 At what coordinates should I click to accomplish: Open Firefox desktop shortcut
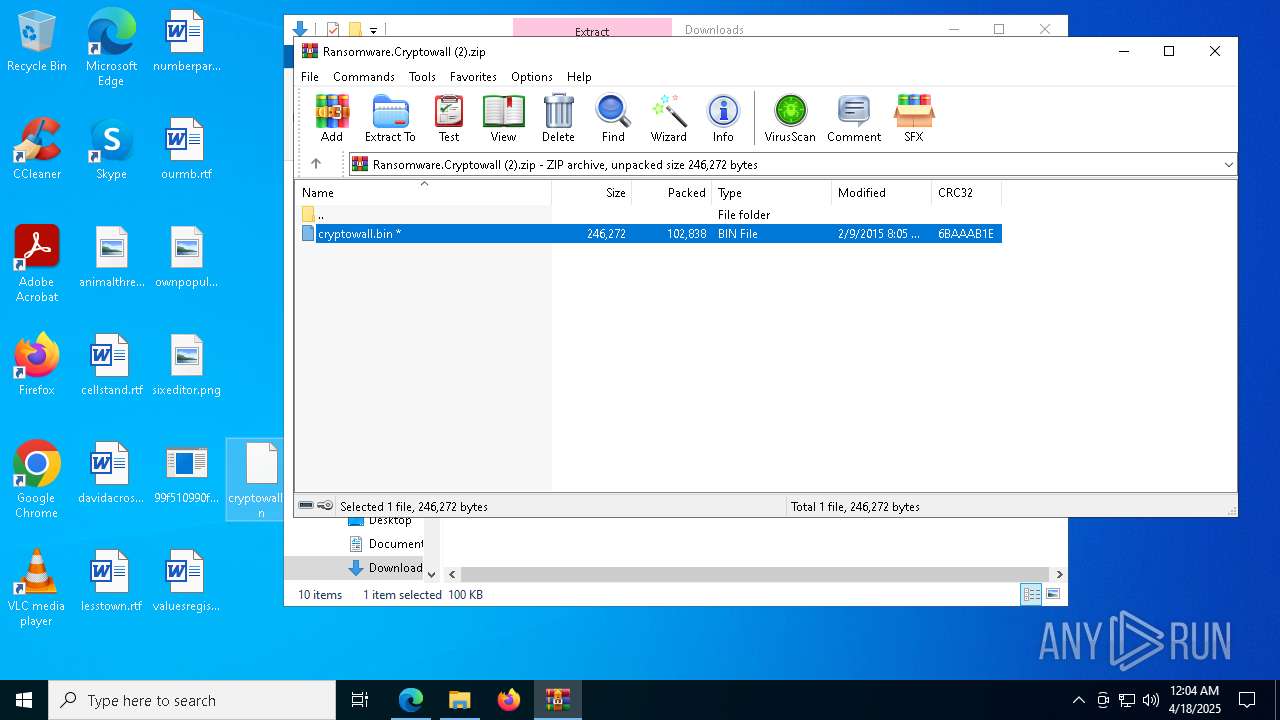[x=37, y=365]
